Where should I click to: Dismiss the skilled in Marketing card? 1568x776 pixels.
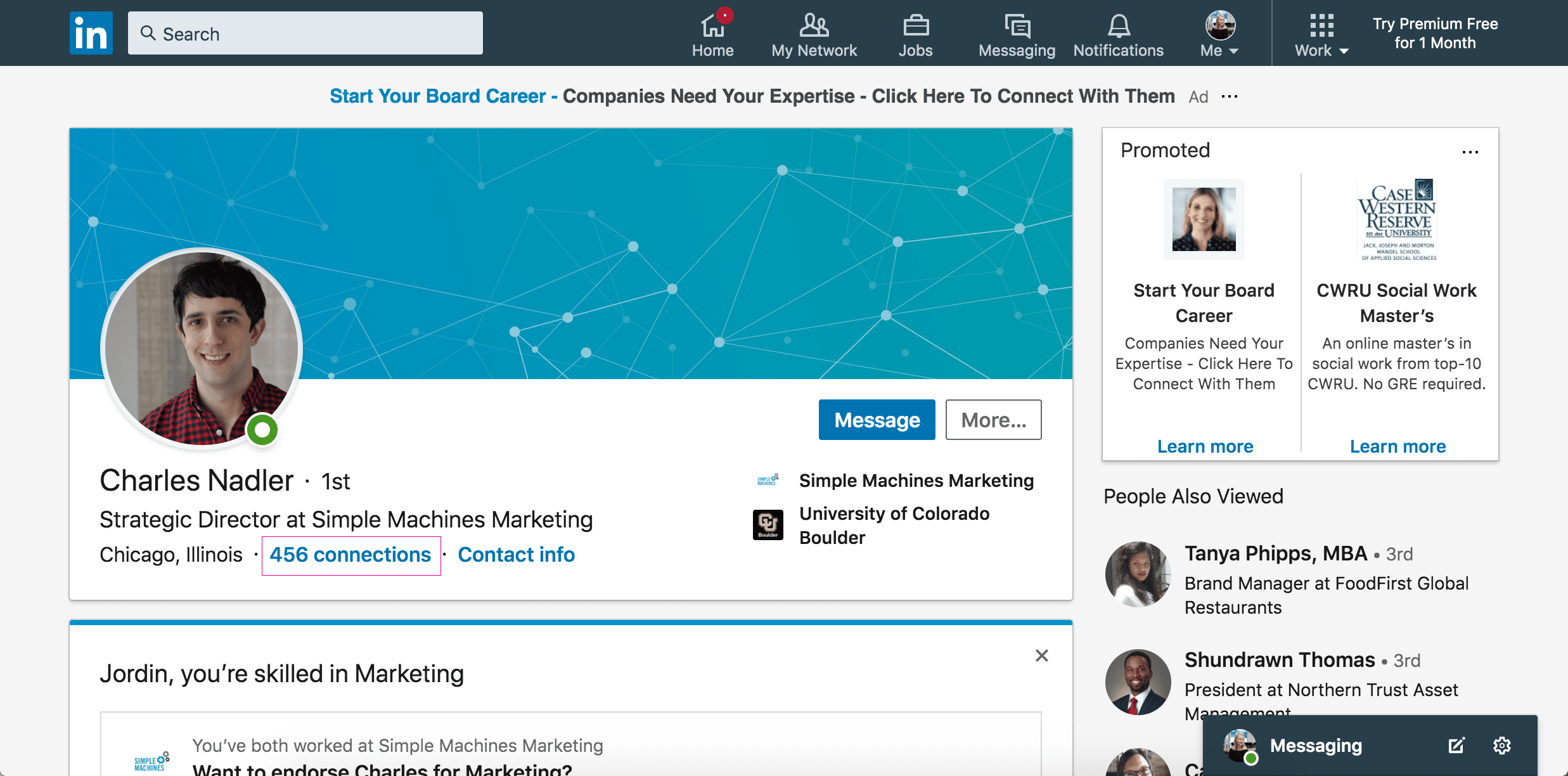[x=1042, y=656]
